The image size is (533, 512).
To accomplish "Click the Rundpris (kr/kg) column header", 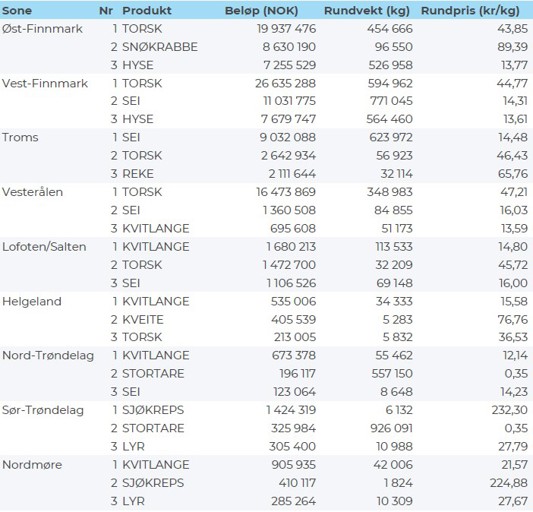I will tap(470, 11).
